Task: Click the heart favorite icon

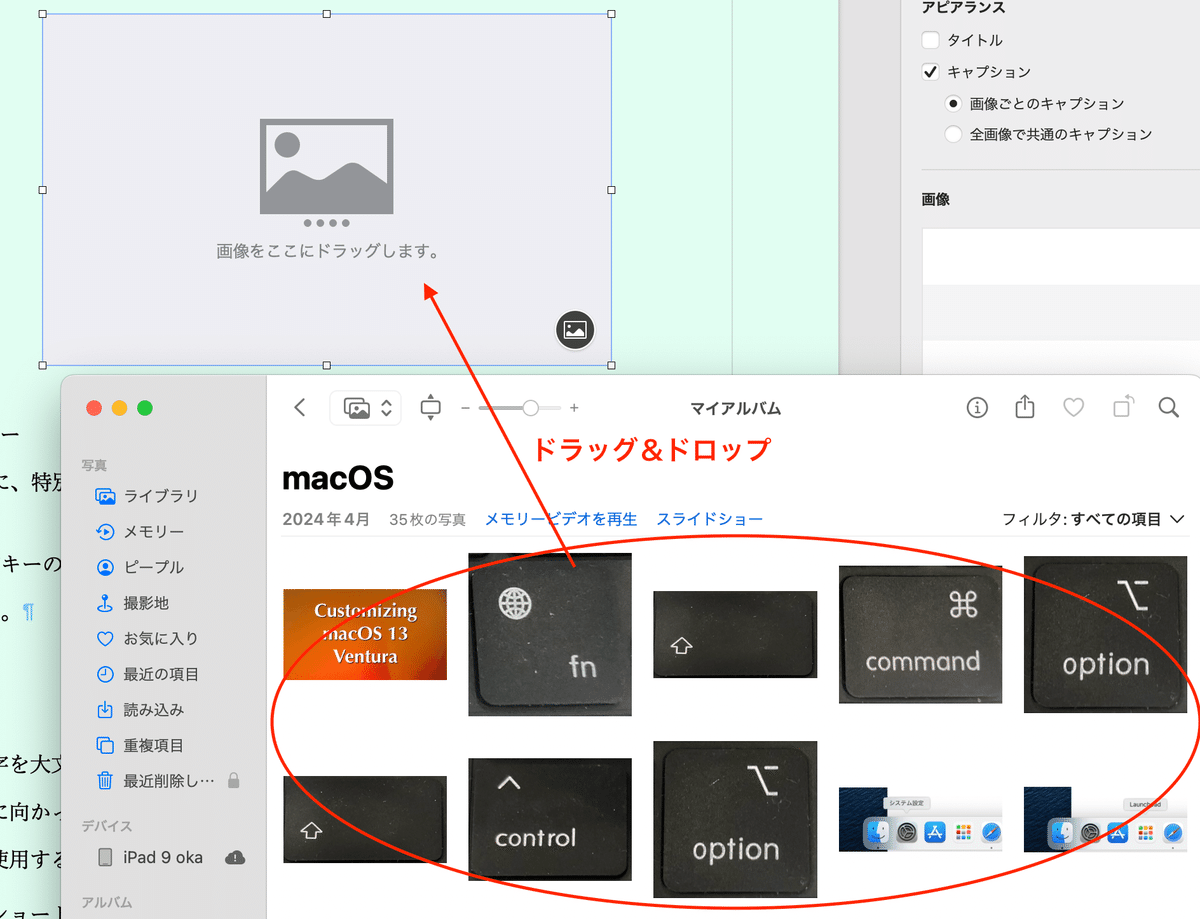Action: [x=1073, y=407]
